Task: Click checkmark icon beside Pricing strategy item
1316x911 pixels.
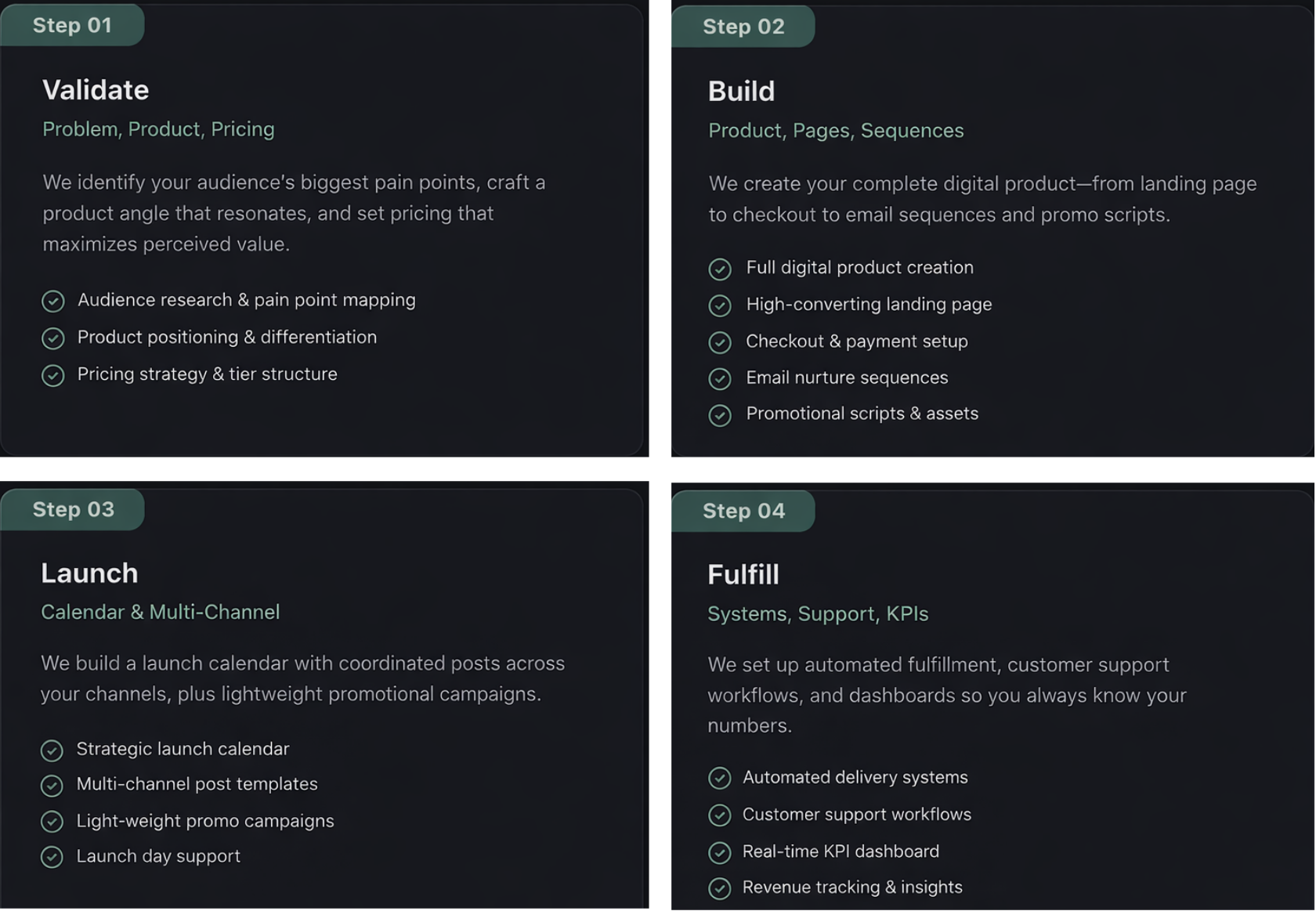Action: coord(52,375)
